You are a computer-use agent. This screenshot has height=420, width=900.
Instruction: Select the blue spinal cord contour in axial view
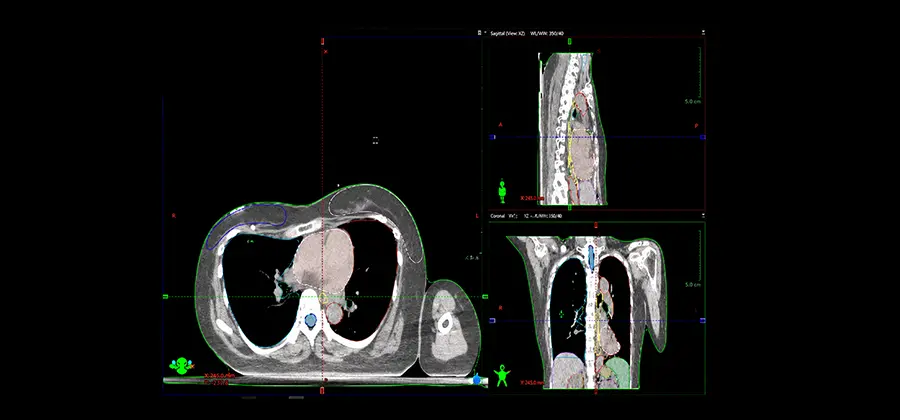tap(311, 320)
